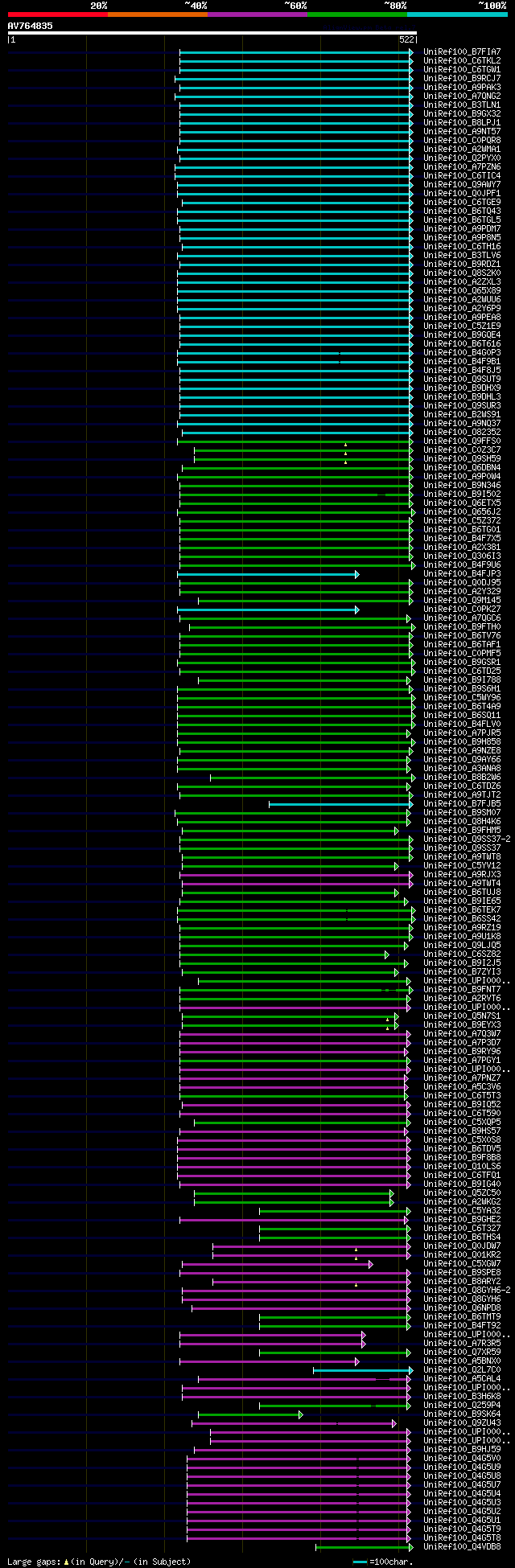Select the UniRef100_Q9ZU43 label
Image resolution: width=515 pixels, height=1568 pixels.
tap(462, 1422)
